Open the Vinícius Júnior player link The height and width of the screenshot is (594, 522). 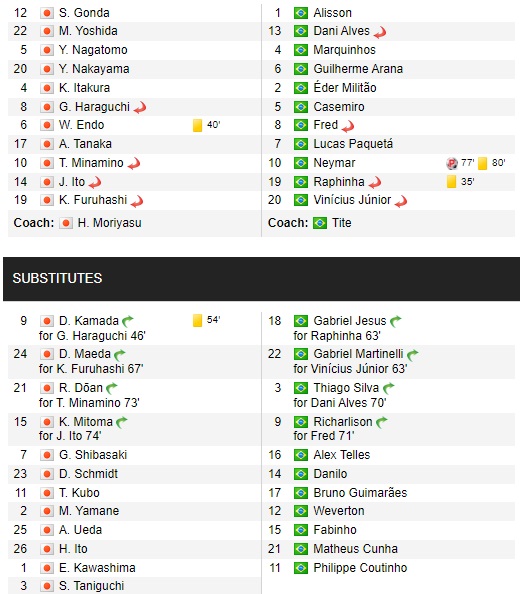coord(352,200)
